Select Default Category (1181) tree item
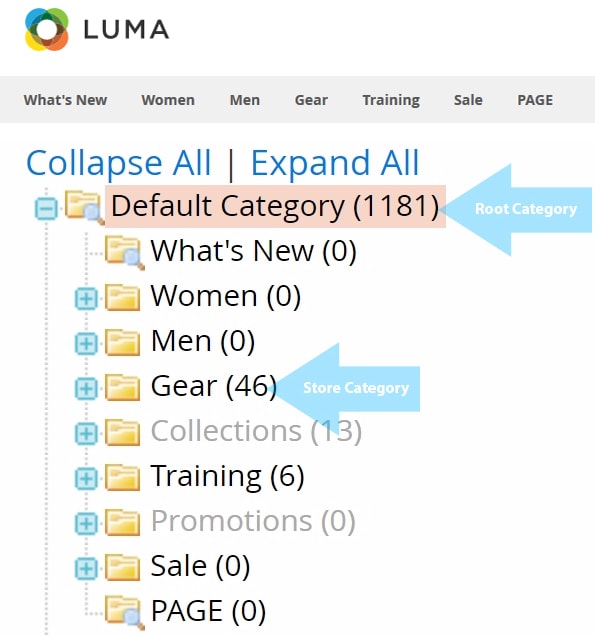 (x=275, y=206)
